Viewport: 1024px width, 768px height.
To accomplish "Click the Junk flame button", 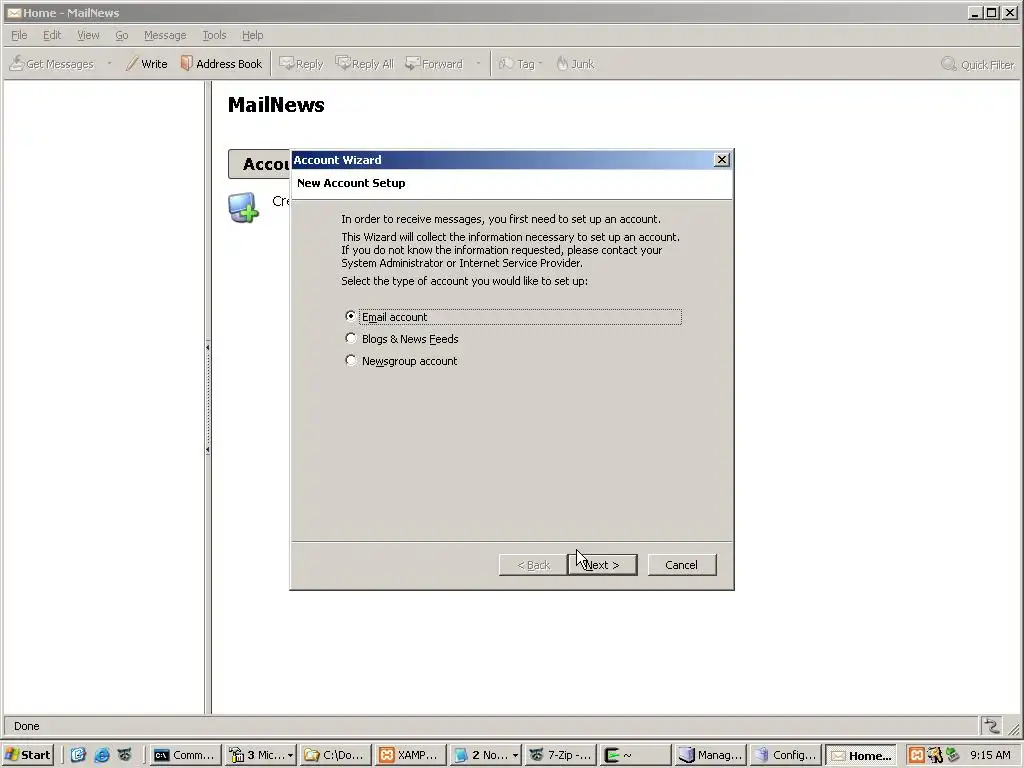I will click(575, 63).
